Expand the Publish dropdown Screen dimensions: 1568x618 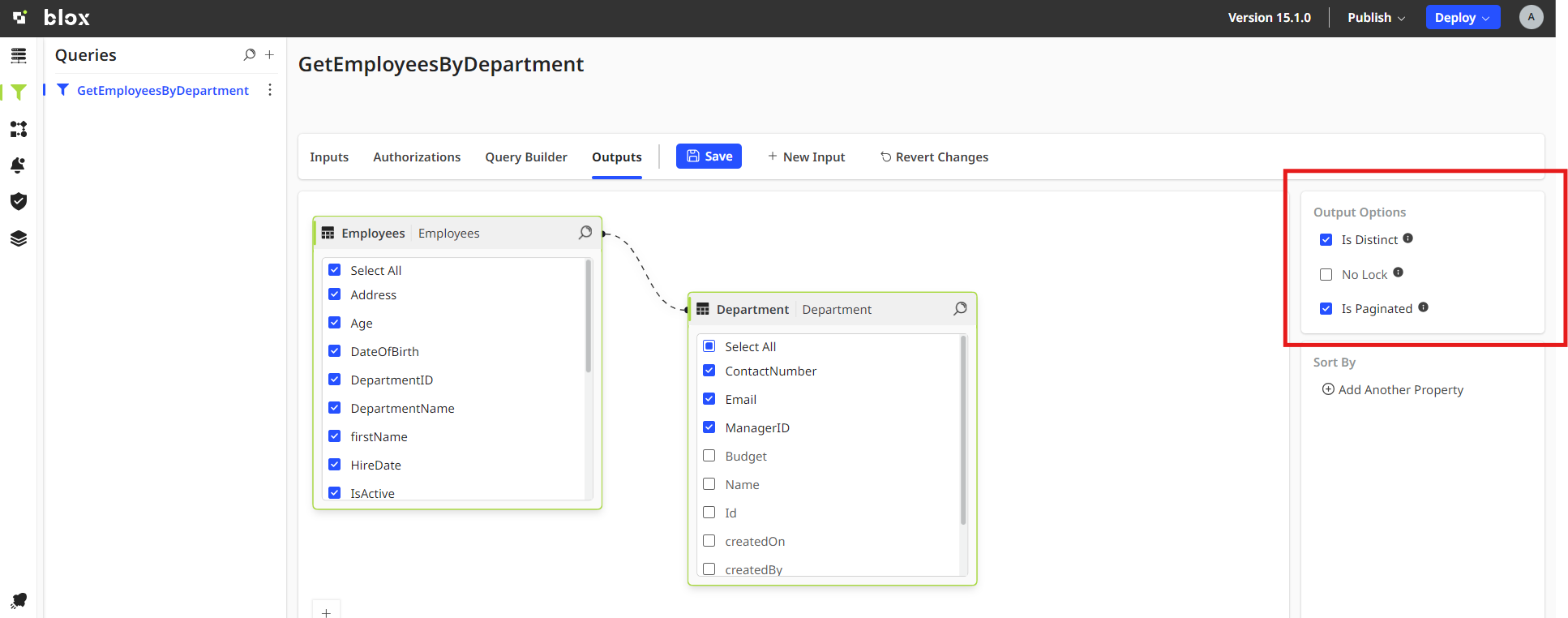(x=1376, y=18)
